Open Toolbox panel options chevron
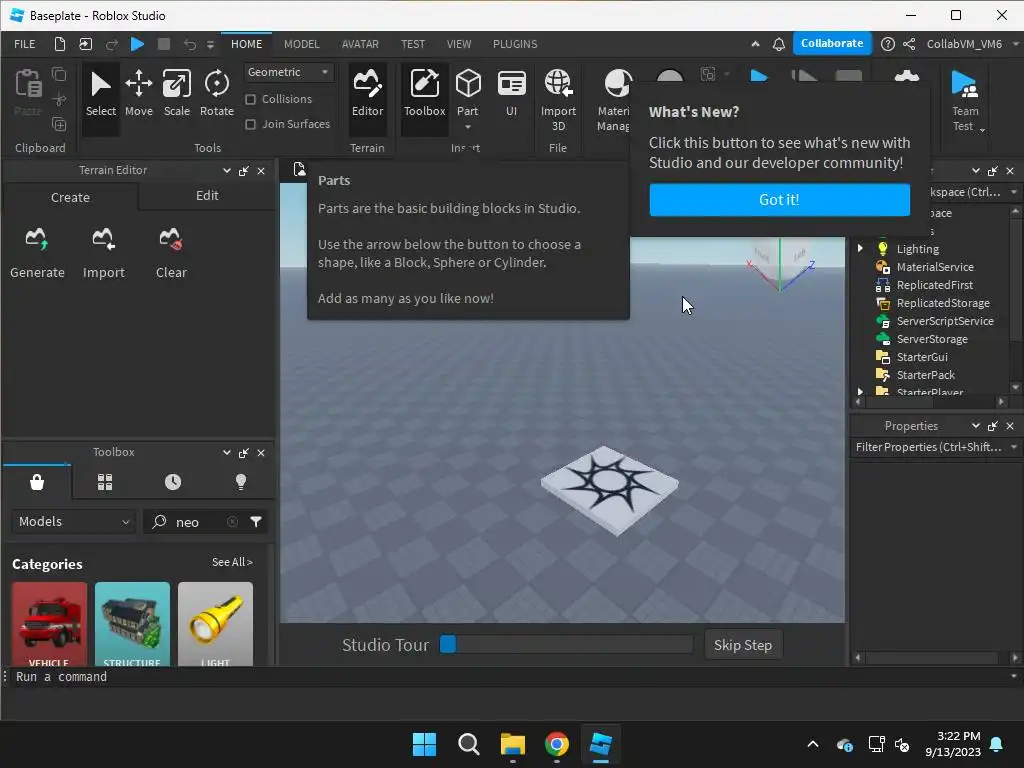 point(227,453)
